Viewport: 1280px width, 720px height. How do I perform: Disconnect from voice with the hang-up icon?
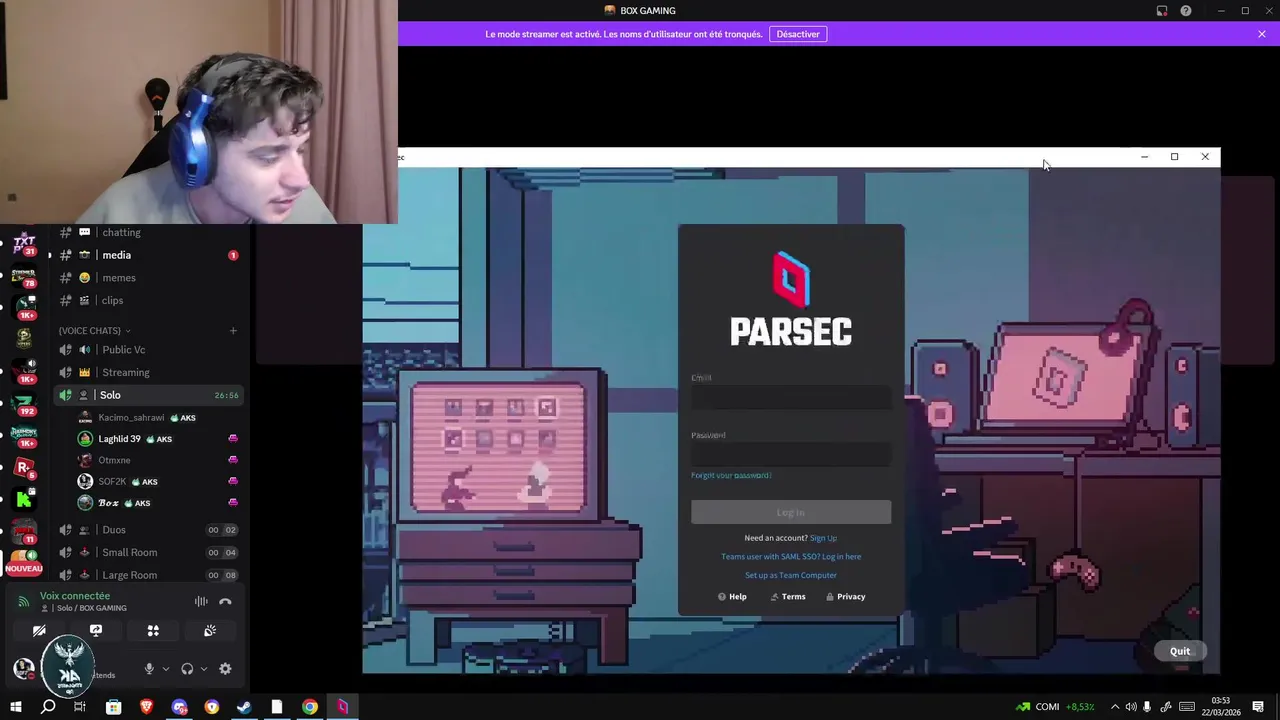(225, 601)
